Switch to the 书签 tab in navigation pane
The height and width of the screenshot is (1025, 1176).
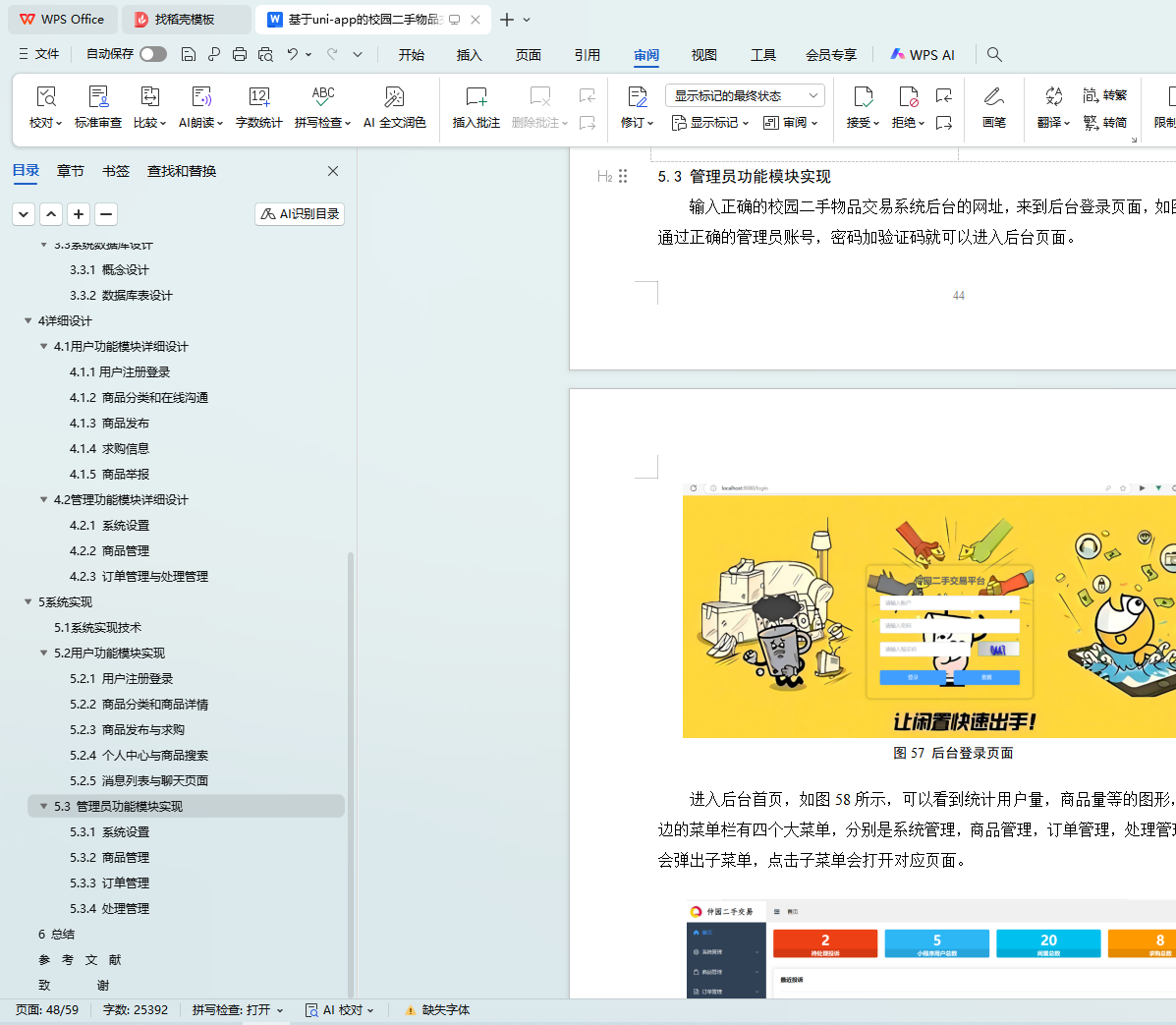coord(116,171)
